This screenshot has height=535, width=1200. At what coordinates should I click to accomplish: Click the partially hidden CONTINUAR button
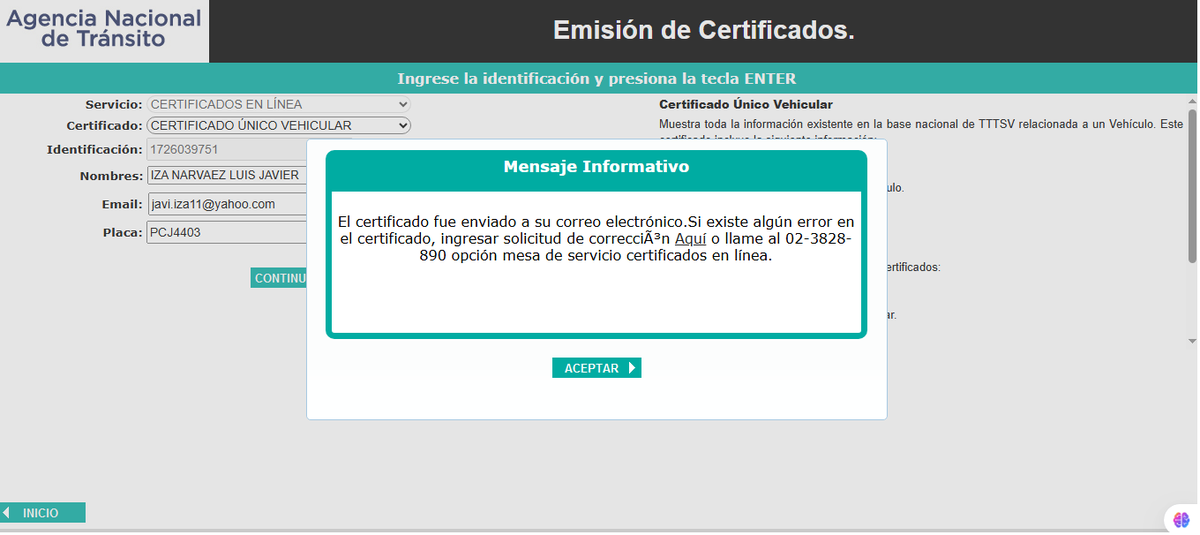point(279,278)
